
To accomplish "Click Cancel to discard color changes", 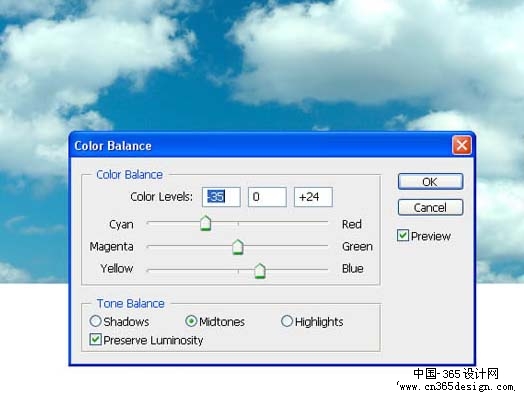I will tap(430, 208).
